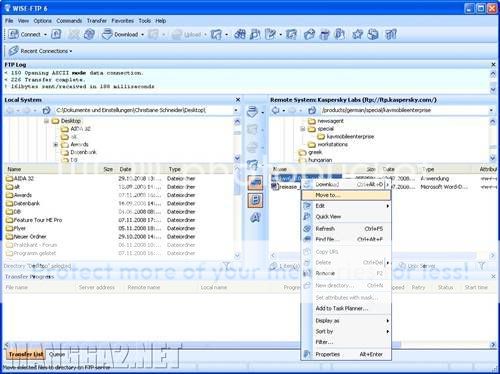Click FTP Log scroll down arrow
This screenshot has height=374, width=500.
coord(493,89)
